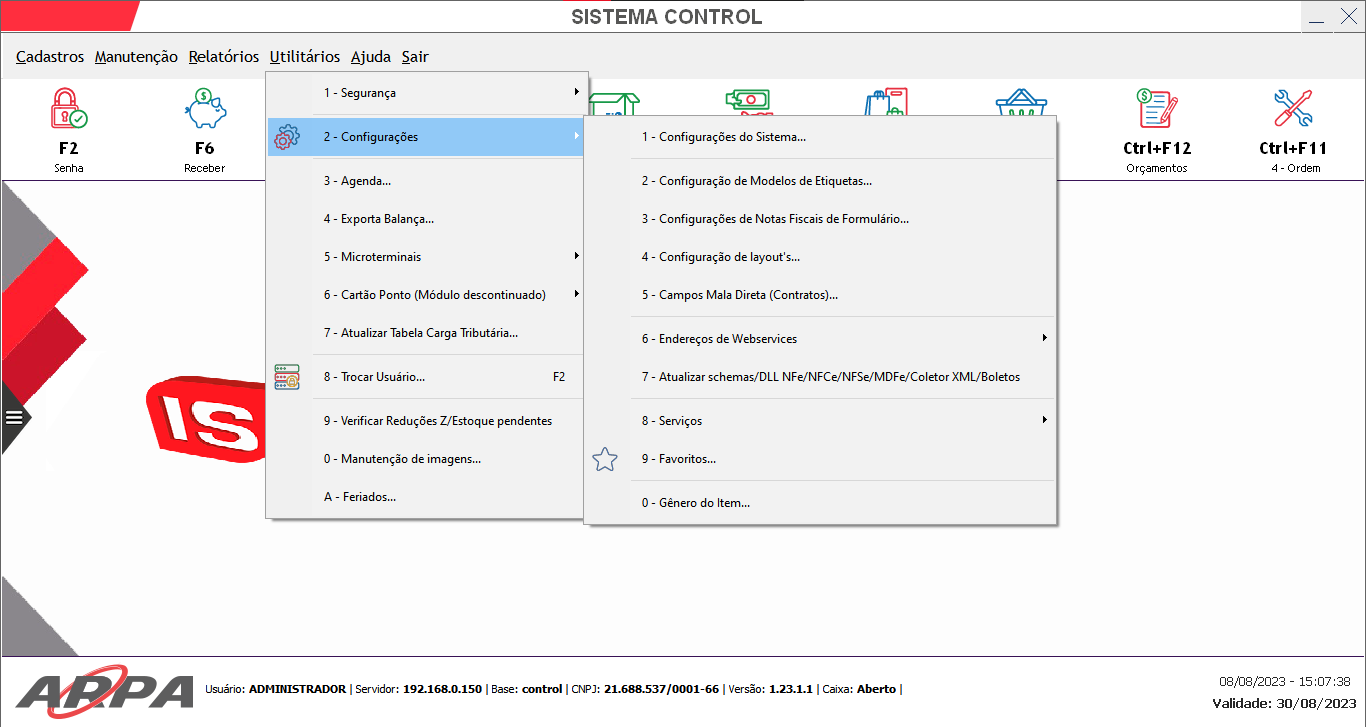Screen dimensions: 1366x727
Task: Click the gear icon beside Configurações
Action: 286,137
